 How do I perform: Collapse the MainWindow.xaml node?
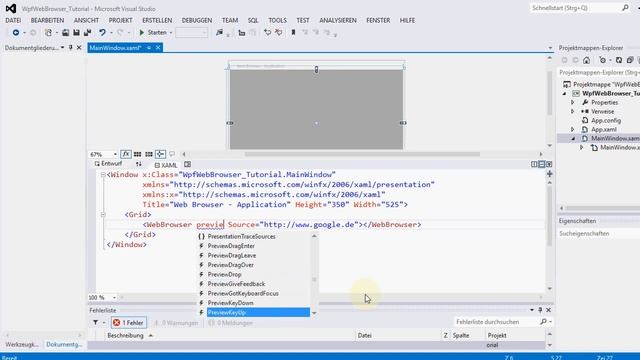pos(572,138)
